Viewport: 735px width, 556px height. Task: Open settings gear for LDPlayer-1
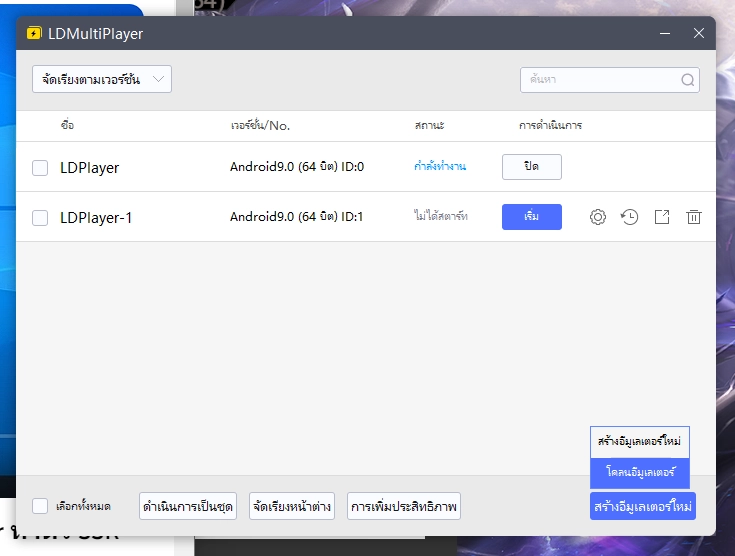click(598, 217)
